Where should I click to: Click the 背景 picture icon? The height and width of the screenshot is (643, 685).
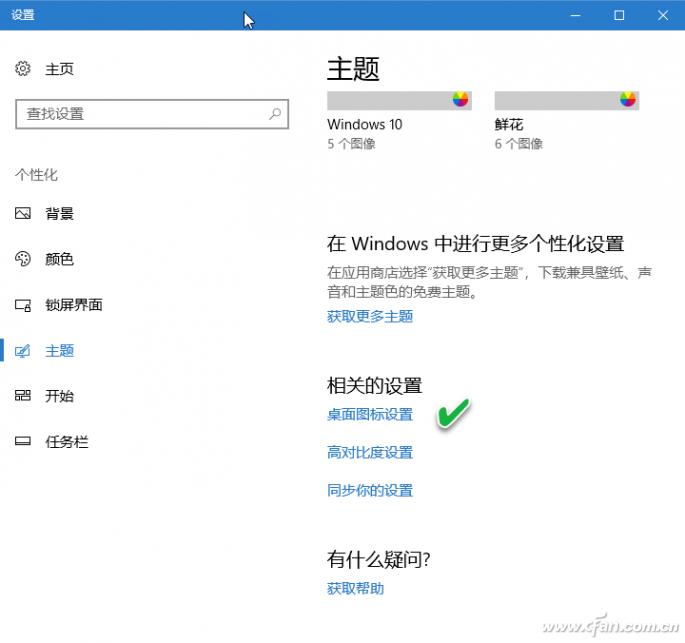tap(23, 213)
